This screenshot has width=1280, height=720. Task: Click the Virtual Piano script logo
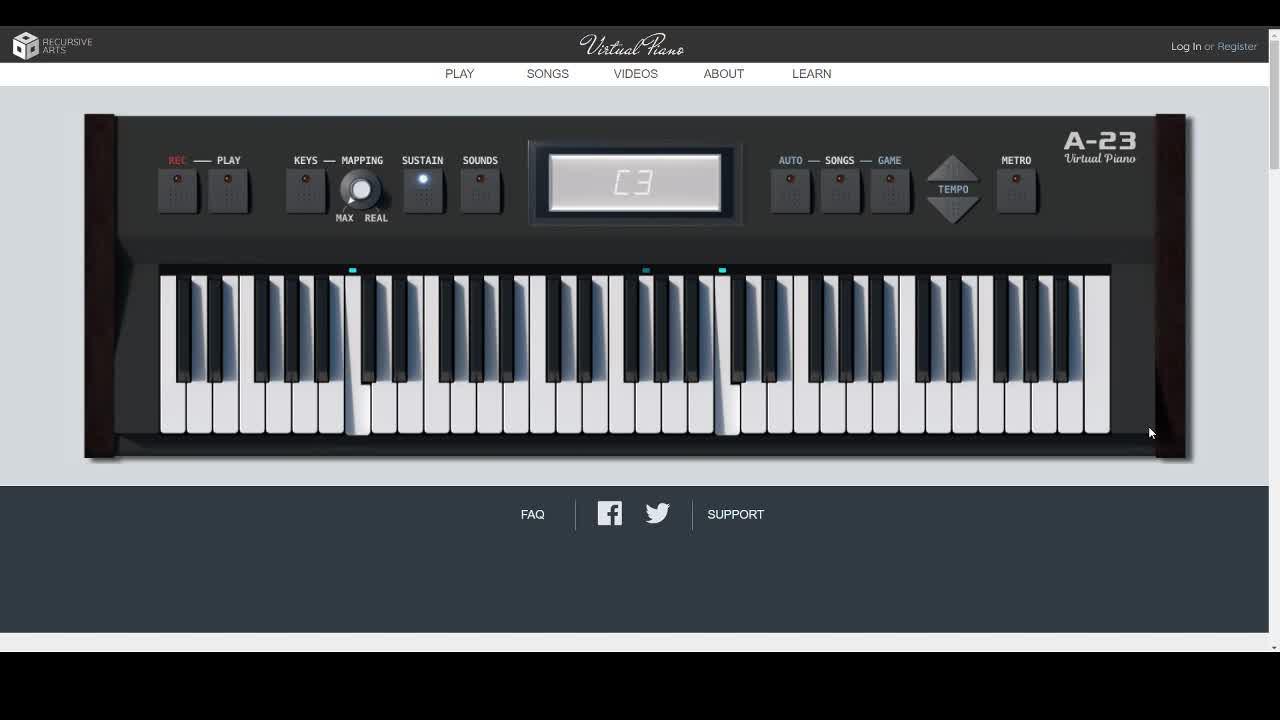point(632,45)
